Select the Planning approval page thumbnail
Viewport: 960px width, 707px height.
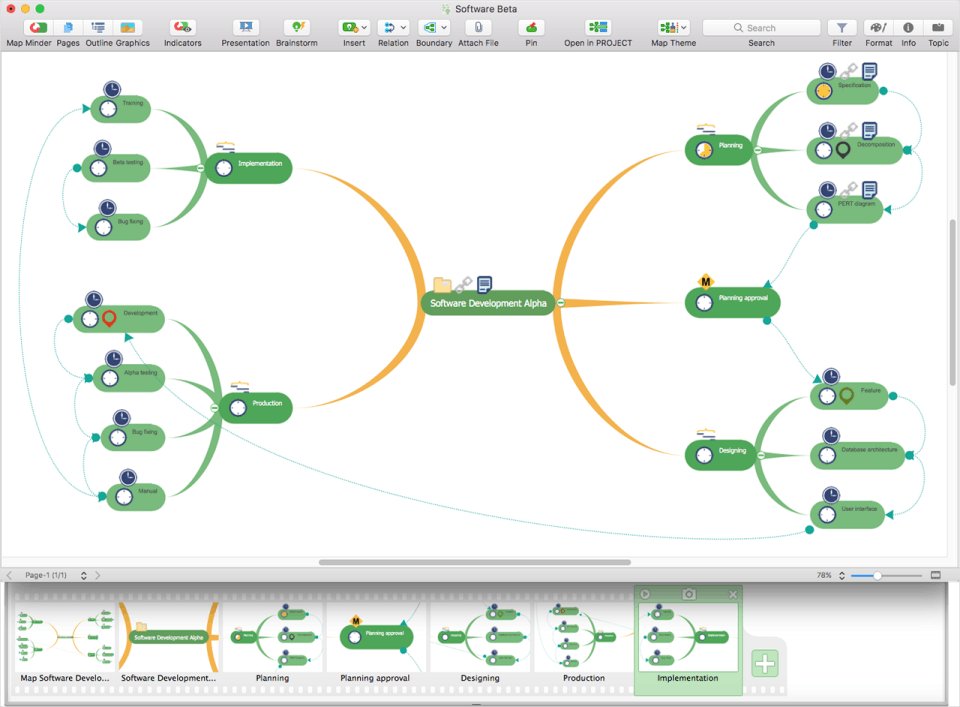pos(378,634)
